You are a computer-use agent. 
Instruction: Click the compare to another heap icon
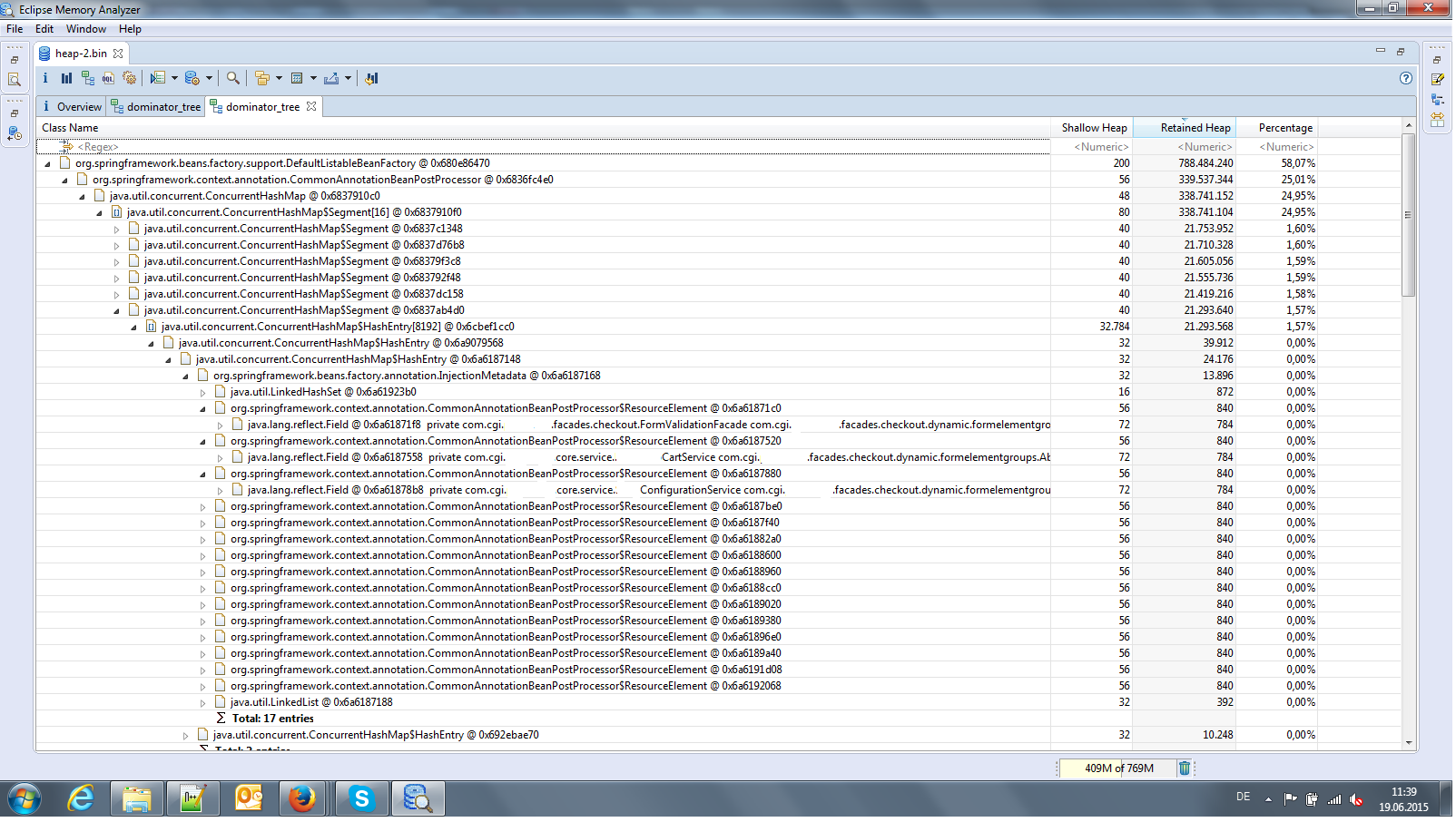(x=371, y=78)
